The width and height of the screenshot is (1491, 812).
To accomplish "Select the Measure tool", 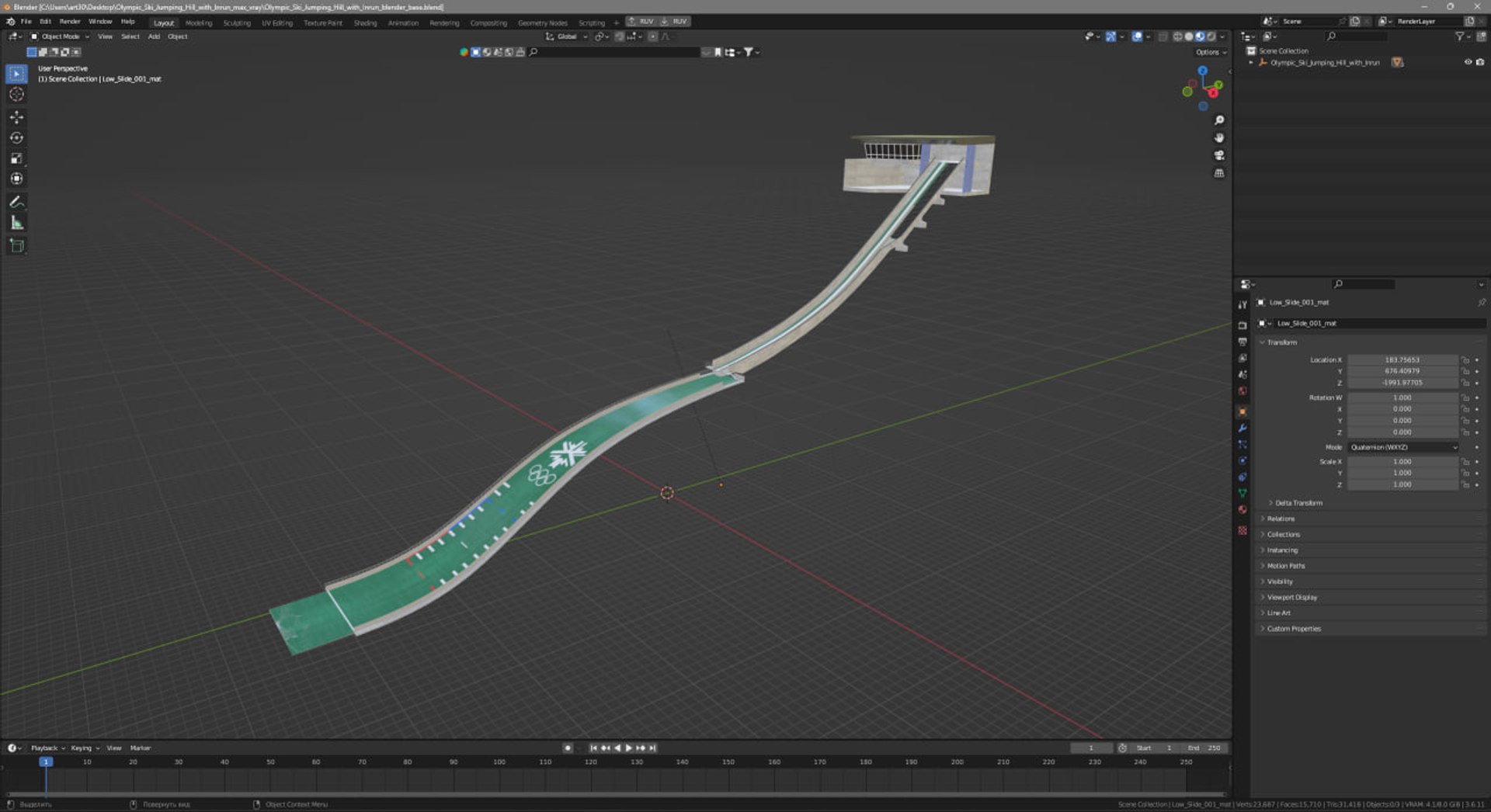I will click(x=16, y=223).
